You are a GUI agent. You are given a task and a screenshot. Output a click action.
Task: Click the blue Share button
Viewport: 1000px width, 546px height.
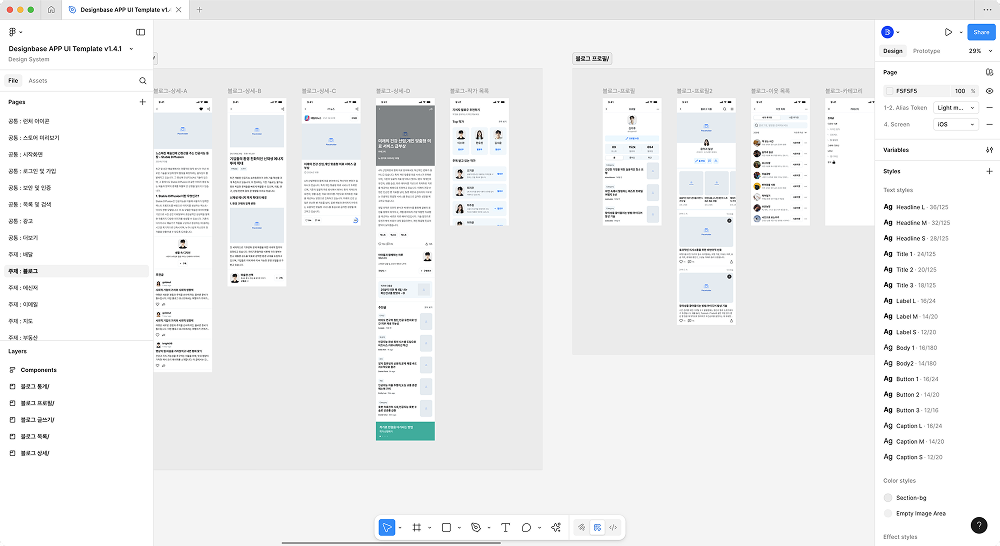980,32
